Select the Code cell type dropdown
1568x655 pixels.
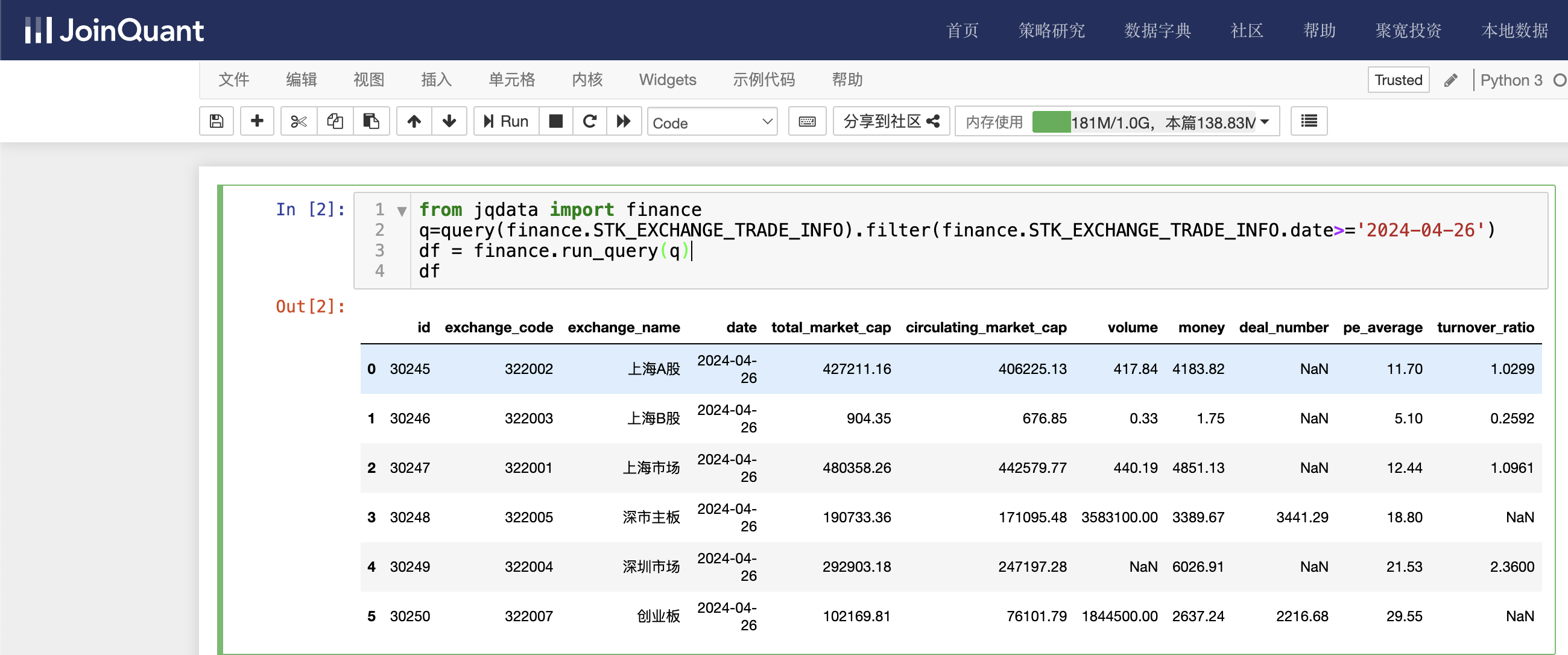[711, 122]
